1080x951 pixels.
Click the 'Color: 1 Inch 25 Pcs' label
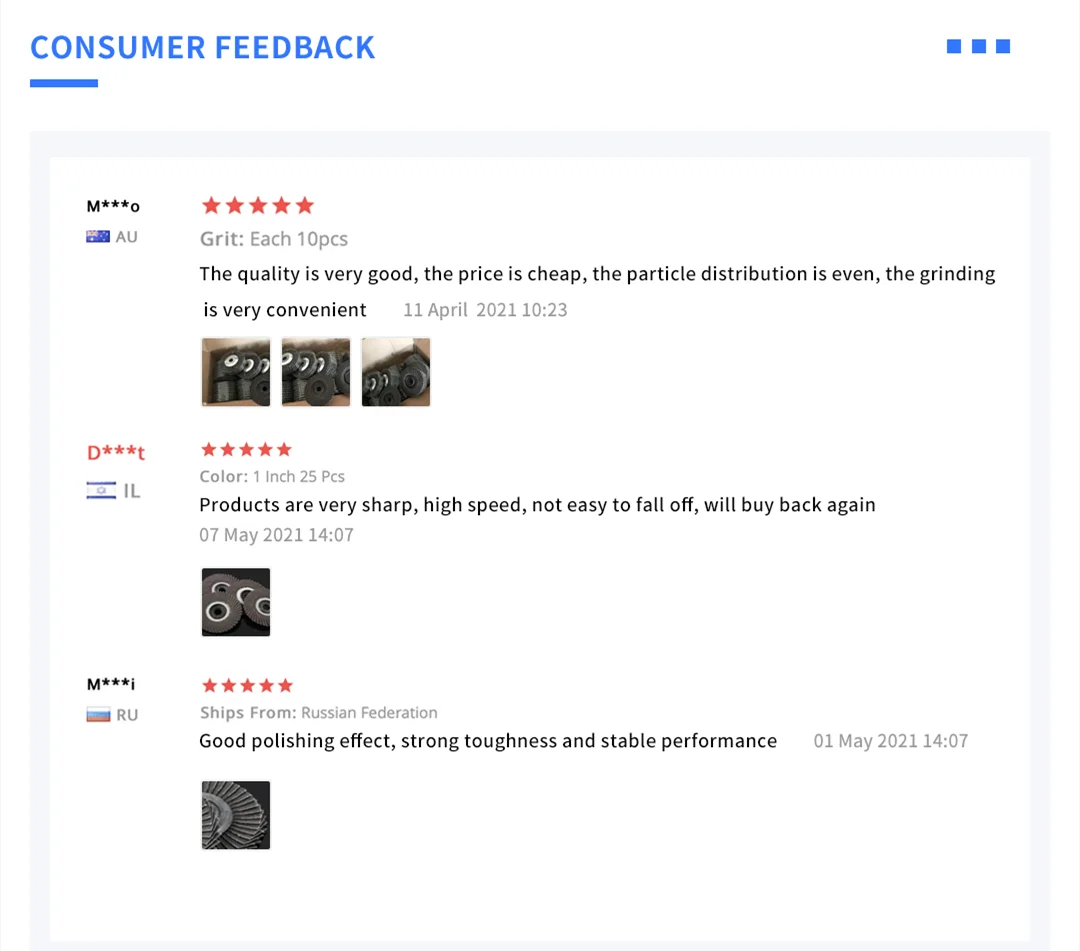pyautogui.click(x=272, y=477)
